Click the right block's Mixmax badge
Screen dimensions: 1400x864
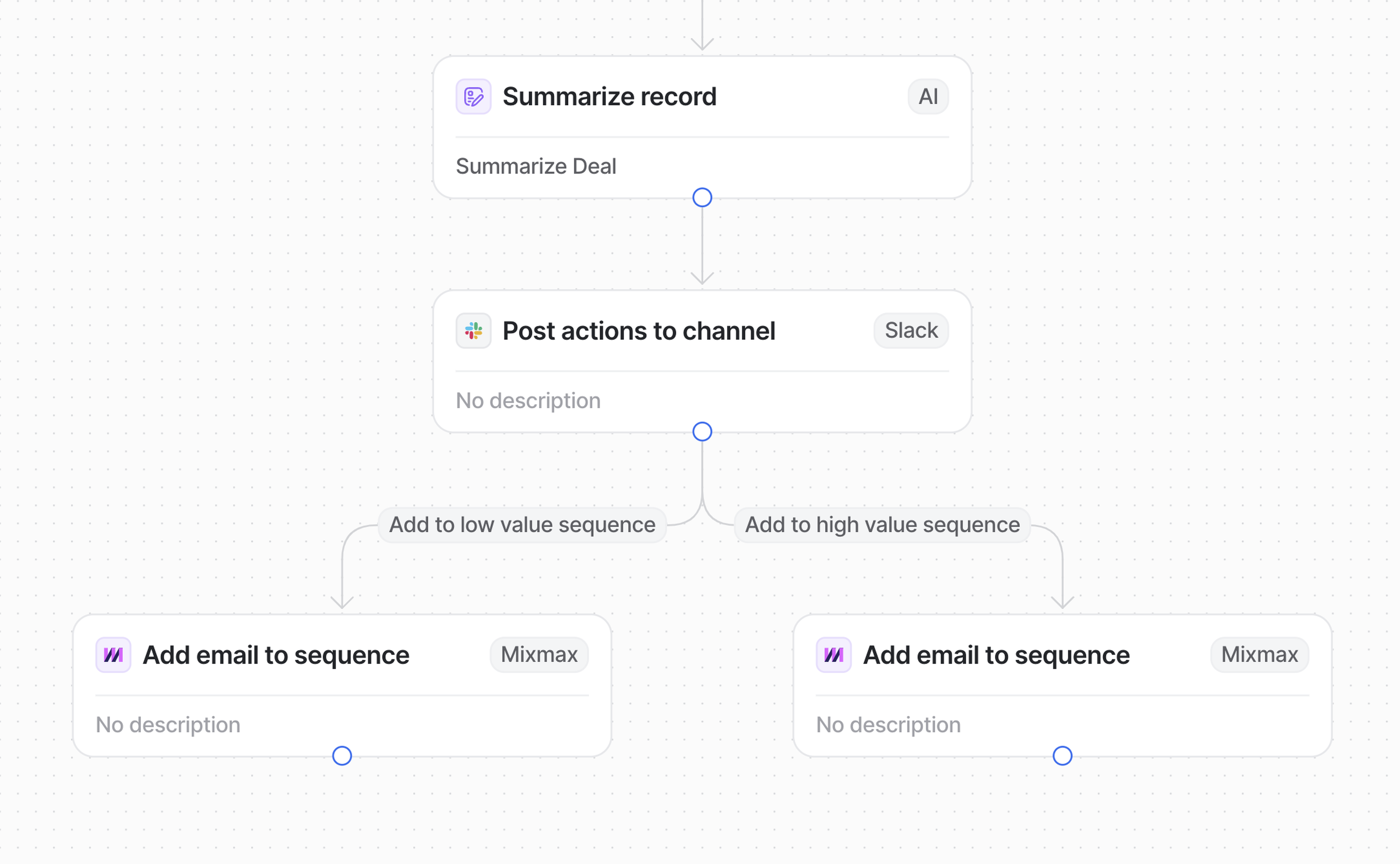1259,654
